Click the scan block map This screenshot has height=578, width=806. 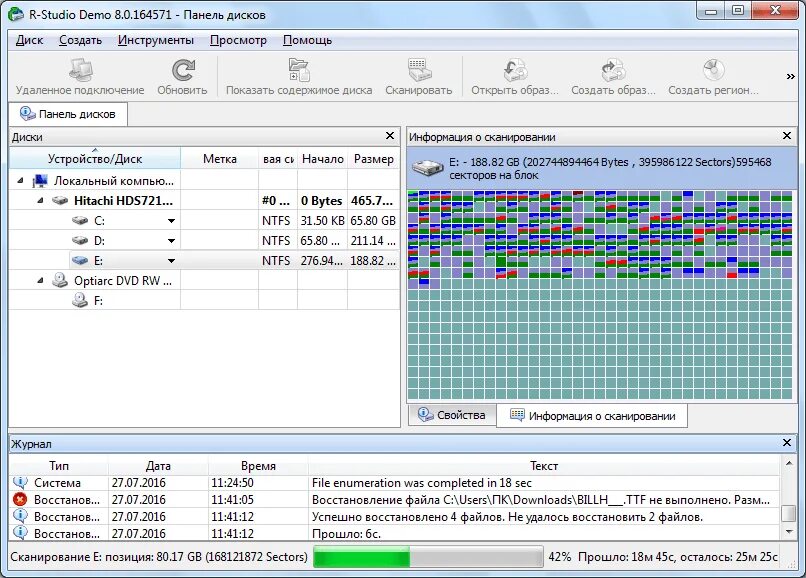(x=599, y=295)
